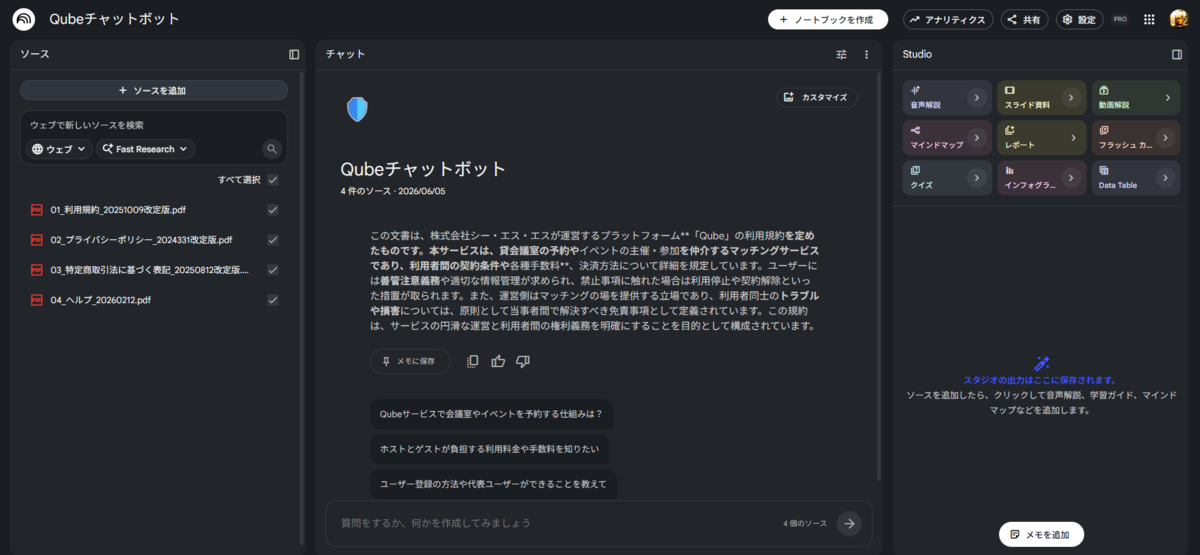Collapse the Studio panel icon
The height and width of the screenshot is (555, 1200).
[x=1177, y=54]
